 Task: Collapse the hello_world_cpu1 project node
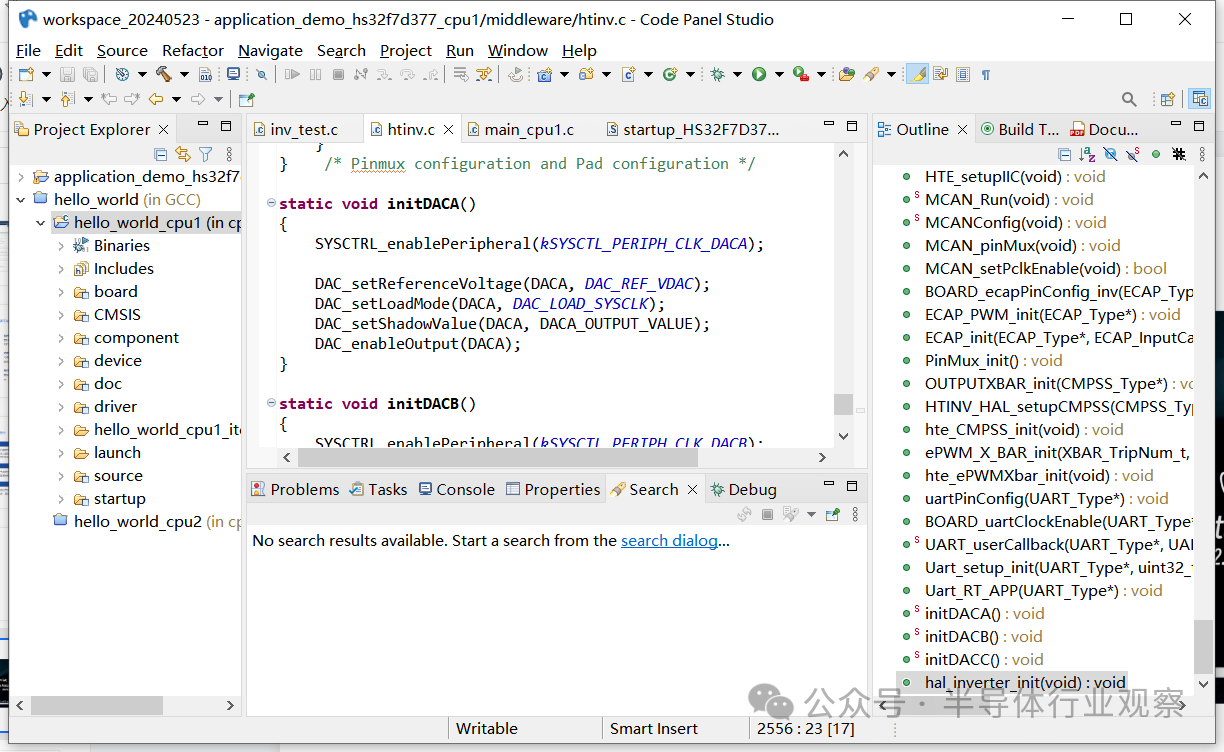click(41, 223)
